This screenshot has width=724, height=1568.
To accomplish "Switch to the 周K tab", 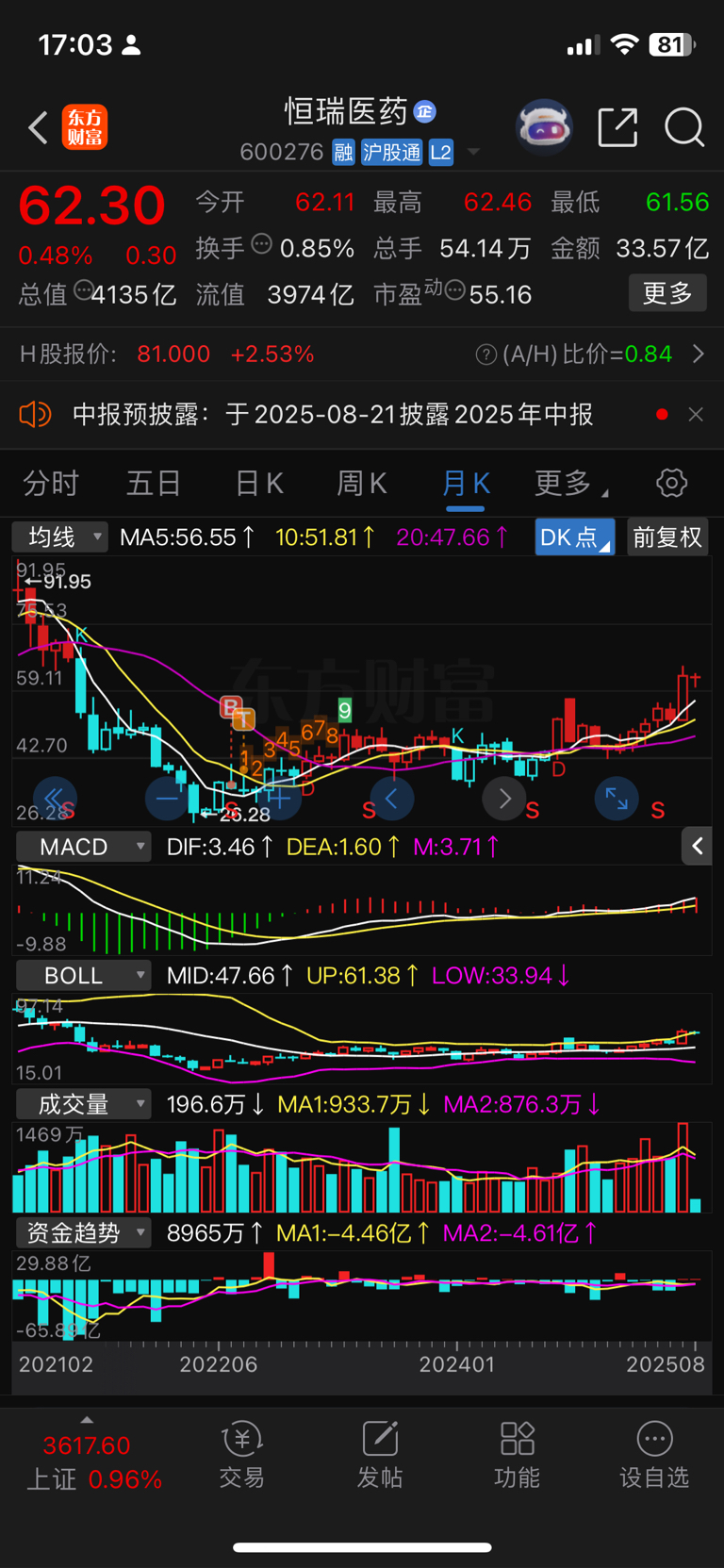I will (x=362, y=484).
